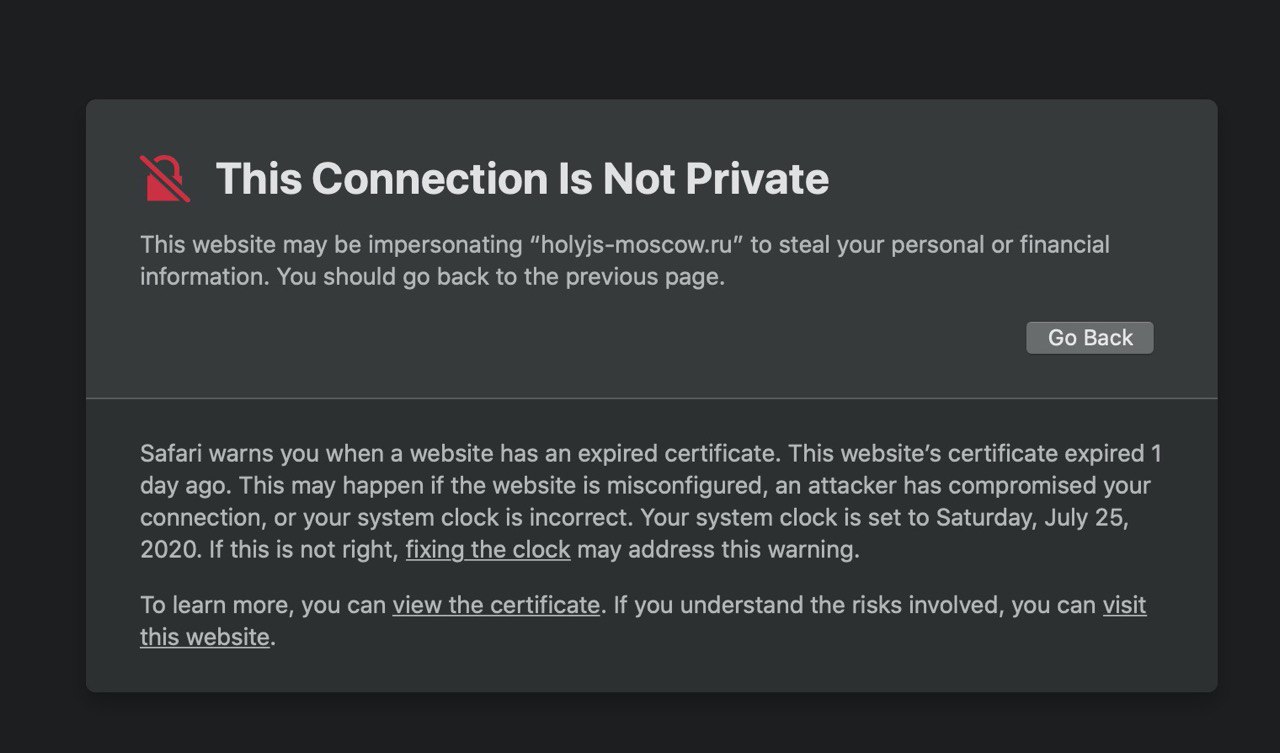Click "You should go back to the previous page" sentence
This screenshot has width=1280, height=753.
[x=500, y=277]
